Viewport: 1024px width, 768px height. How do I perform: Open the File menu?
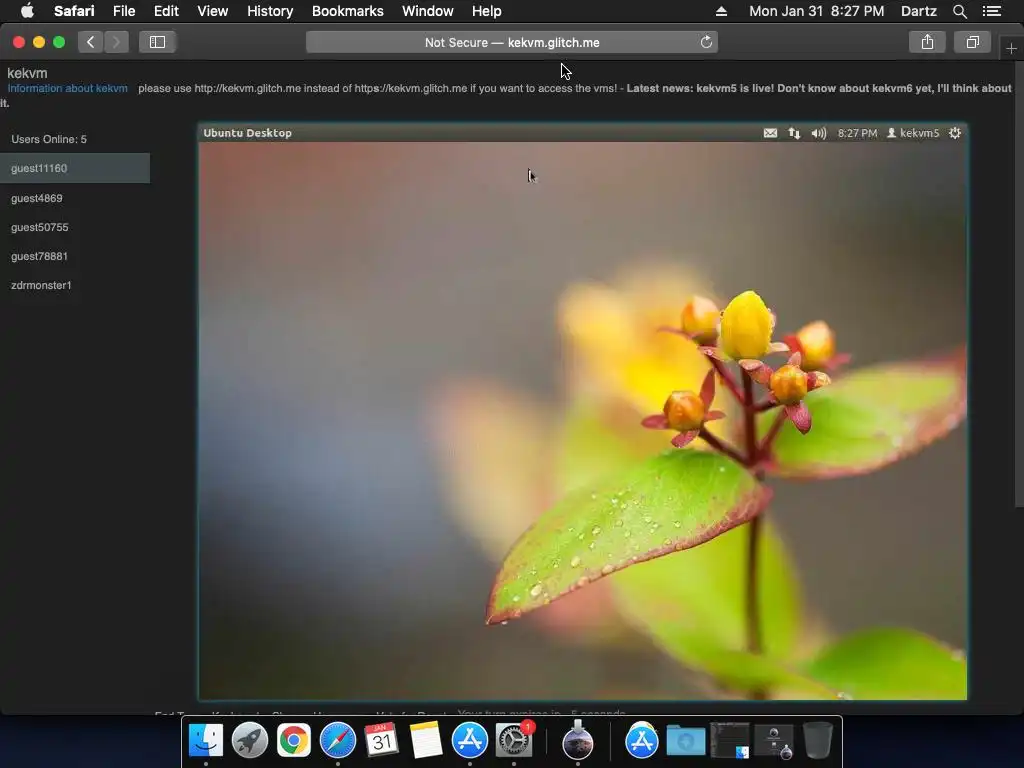124,11
